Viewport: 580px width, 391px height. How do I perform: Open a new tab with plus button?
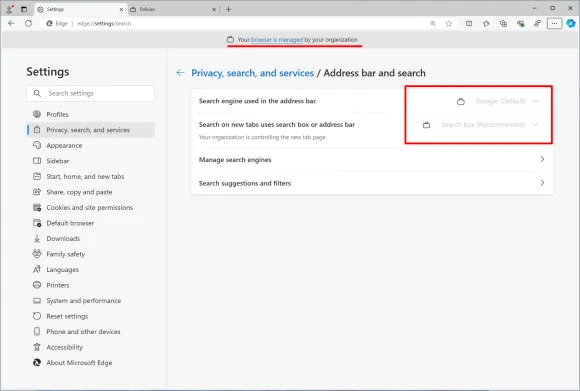coord(228,9)
